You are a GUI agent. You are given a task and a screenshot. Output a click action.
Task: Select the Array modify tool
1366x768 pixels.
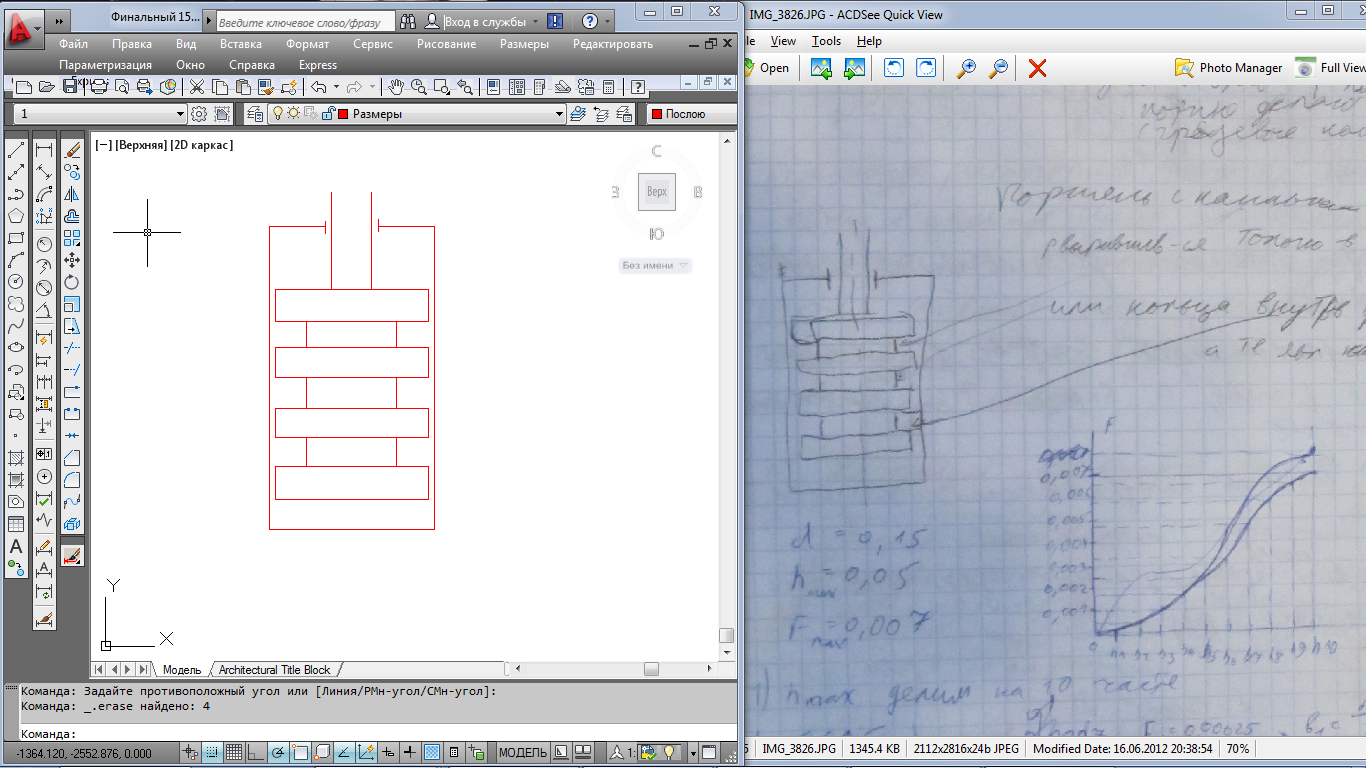click(72, 239)
